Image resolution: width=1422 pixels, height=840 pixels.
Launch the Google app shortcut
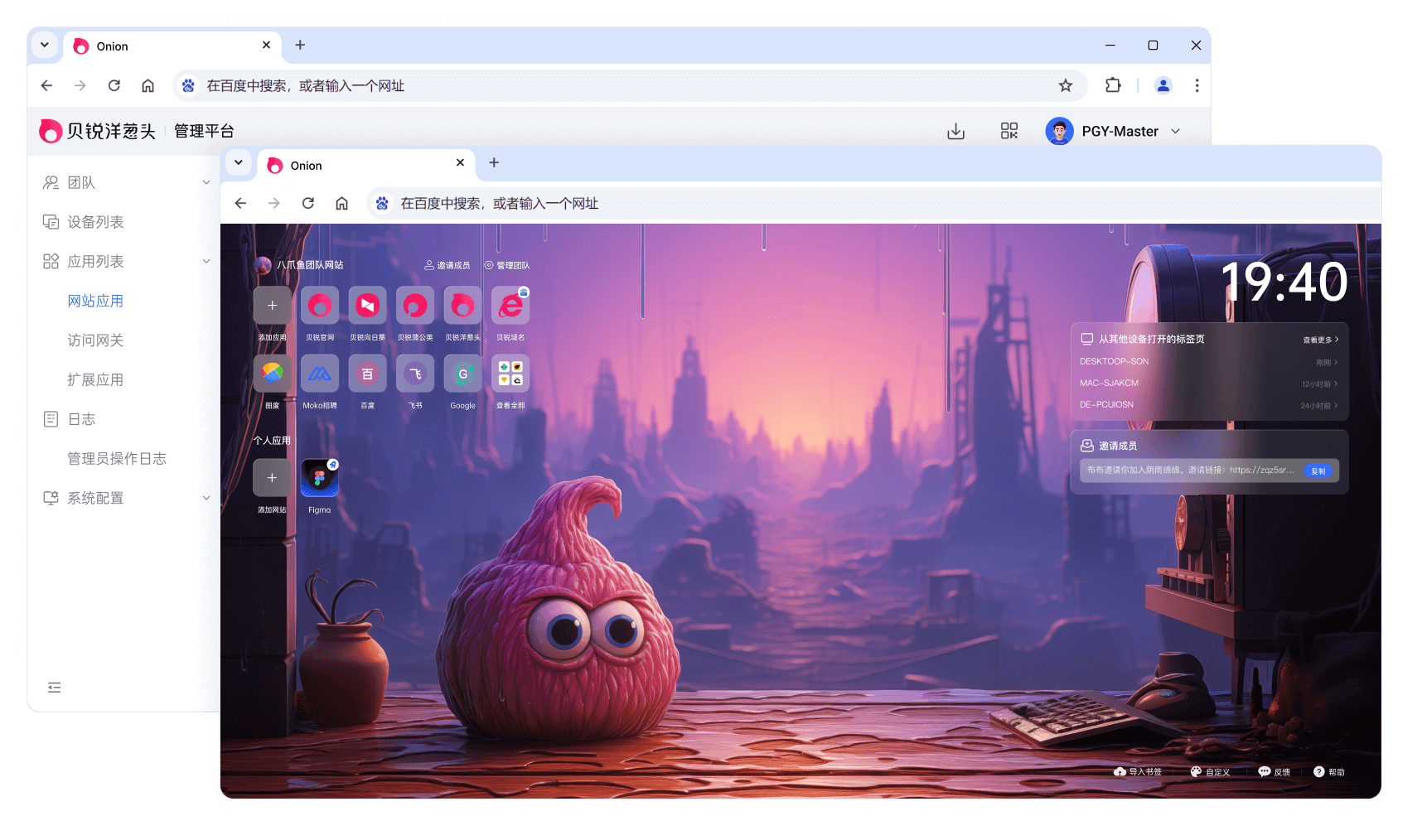click(x=462, y=374)
